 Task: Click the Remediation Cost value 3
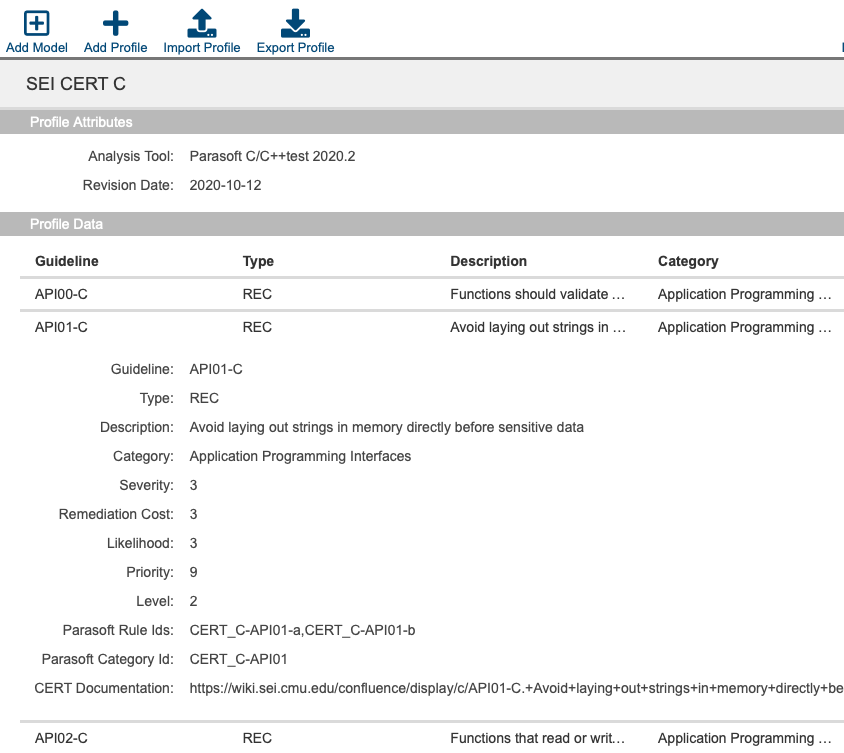pyautogui.click(x=193, y=515)
